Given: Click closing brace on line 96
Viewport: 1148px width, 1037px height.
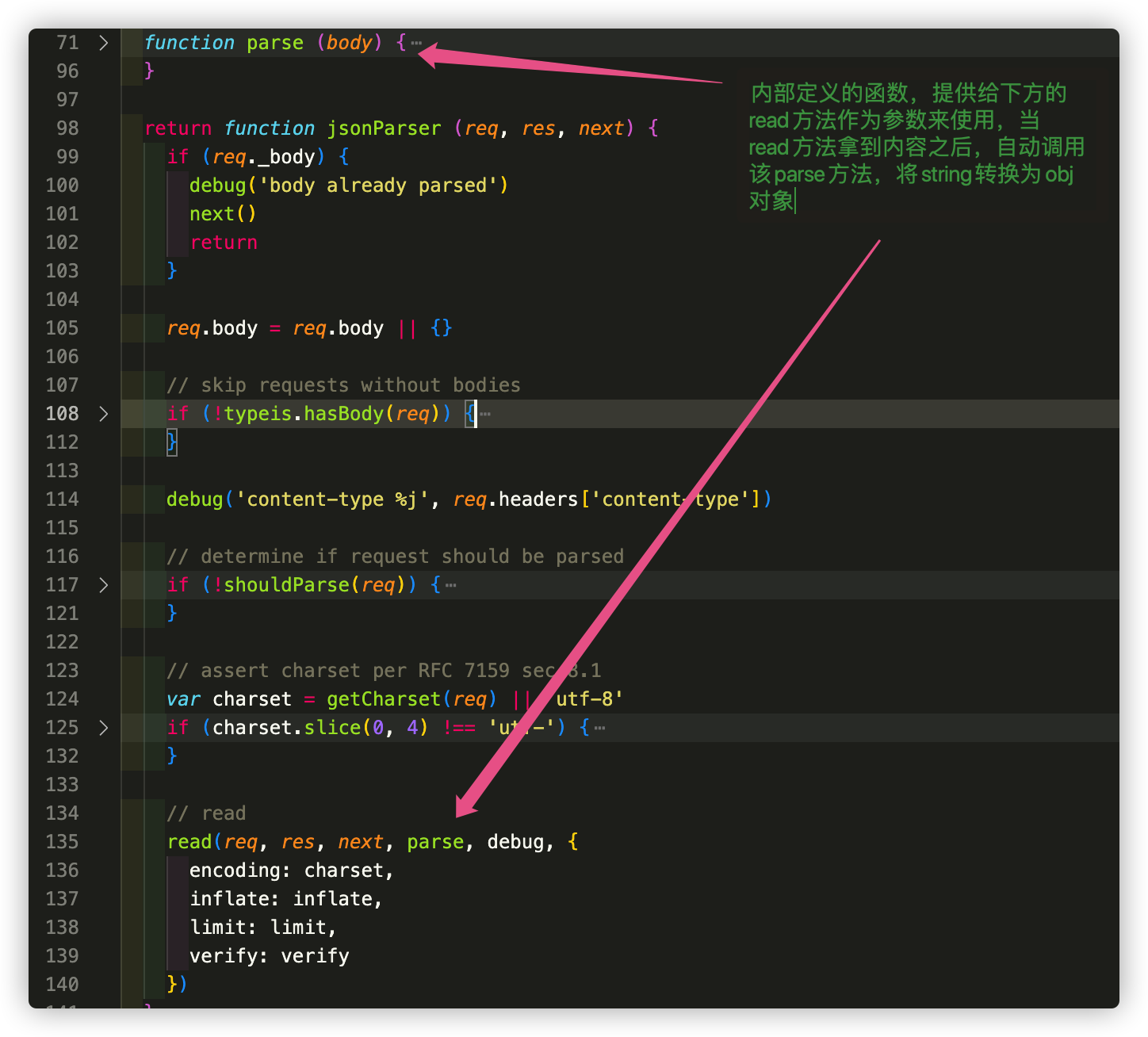Looking at the screenshot, I should tap(149, 71).
